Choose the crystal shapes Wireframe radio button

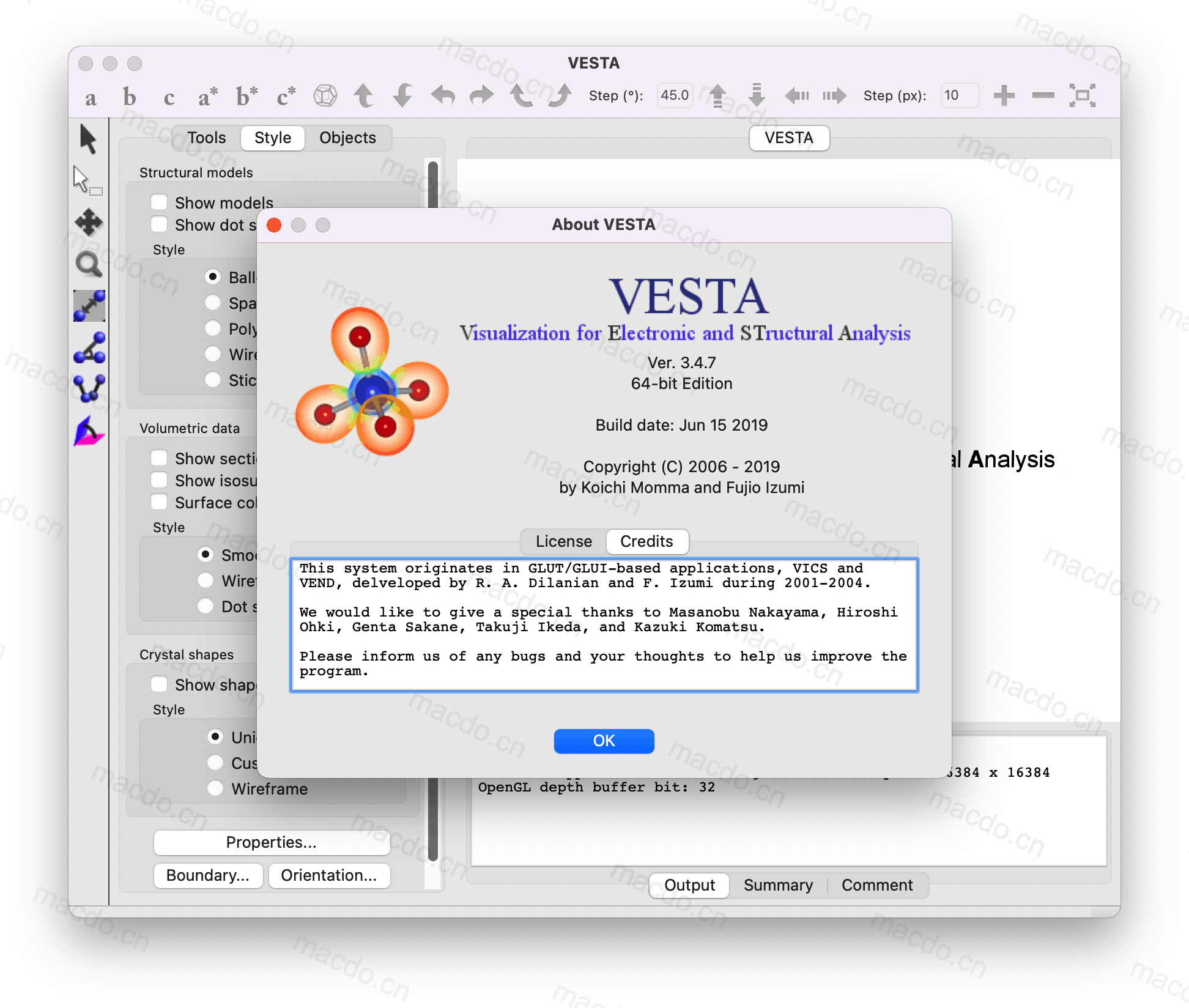pyautogui.click(x=215, y=788)
